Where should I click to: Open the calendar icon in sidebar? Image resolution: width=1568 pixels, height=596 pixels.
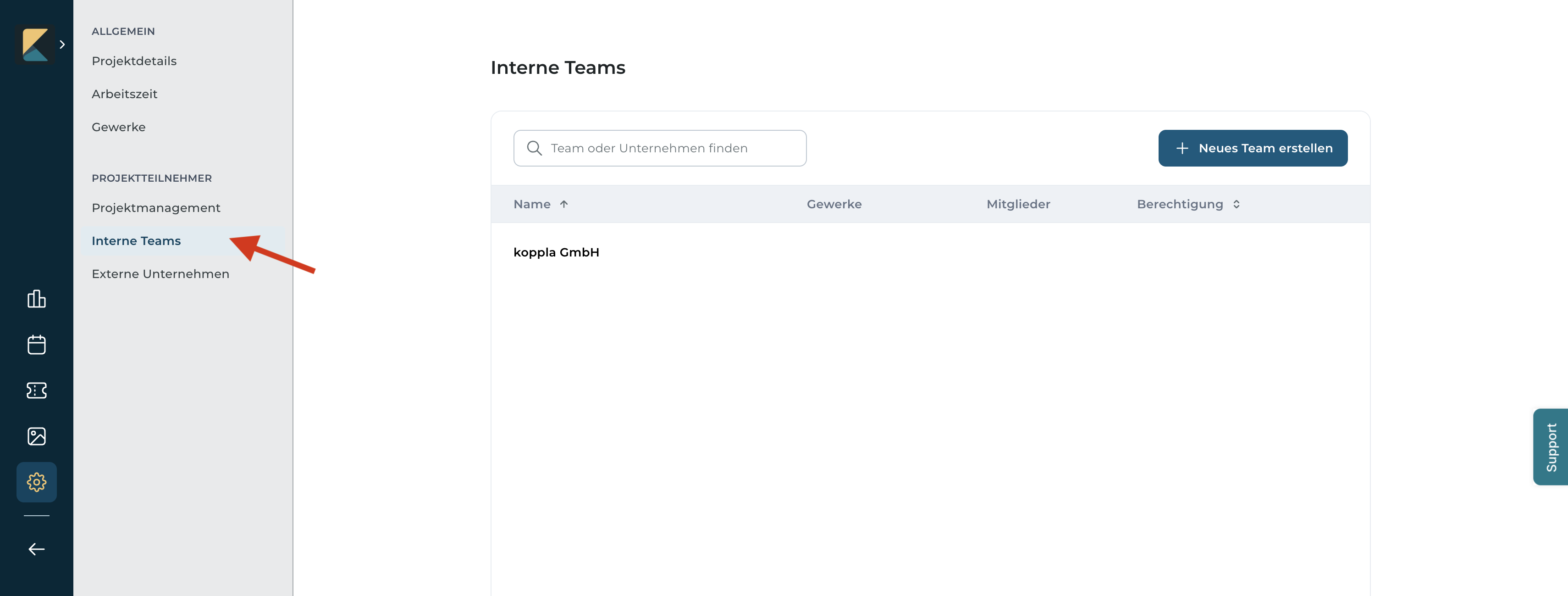(x=37, y=344)
